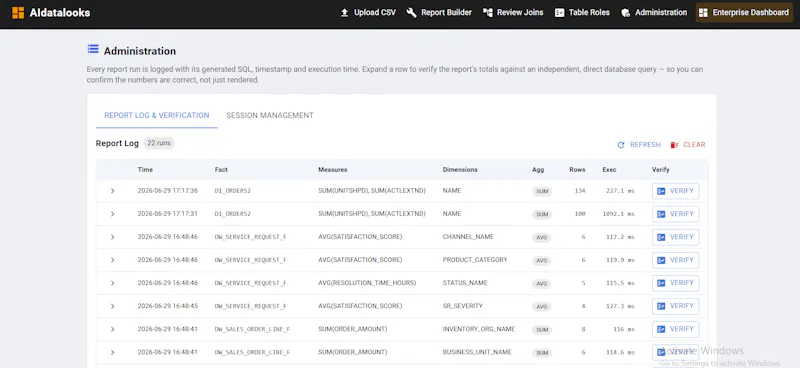Click verify icon in CHANNEL_NAME row
The image size is (800, 368).
tap(661, 237)
